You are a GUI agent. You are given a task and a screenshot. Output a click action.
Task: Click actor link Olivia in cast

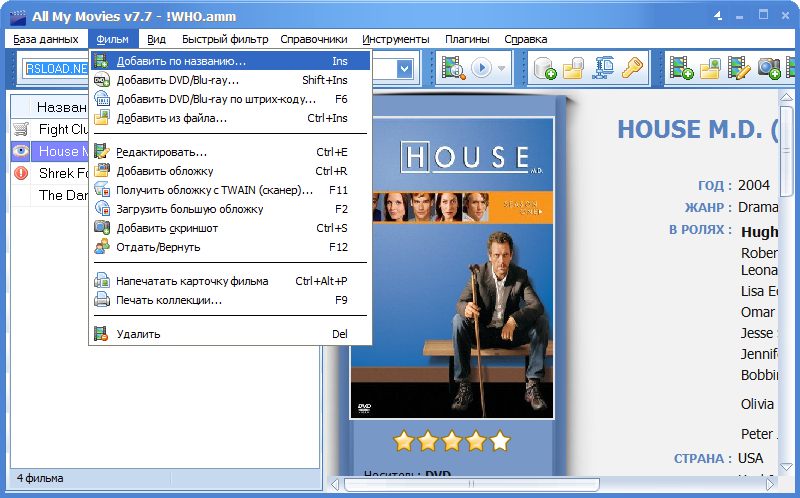point(757,404)
